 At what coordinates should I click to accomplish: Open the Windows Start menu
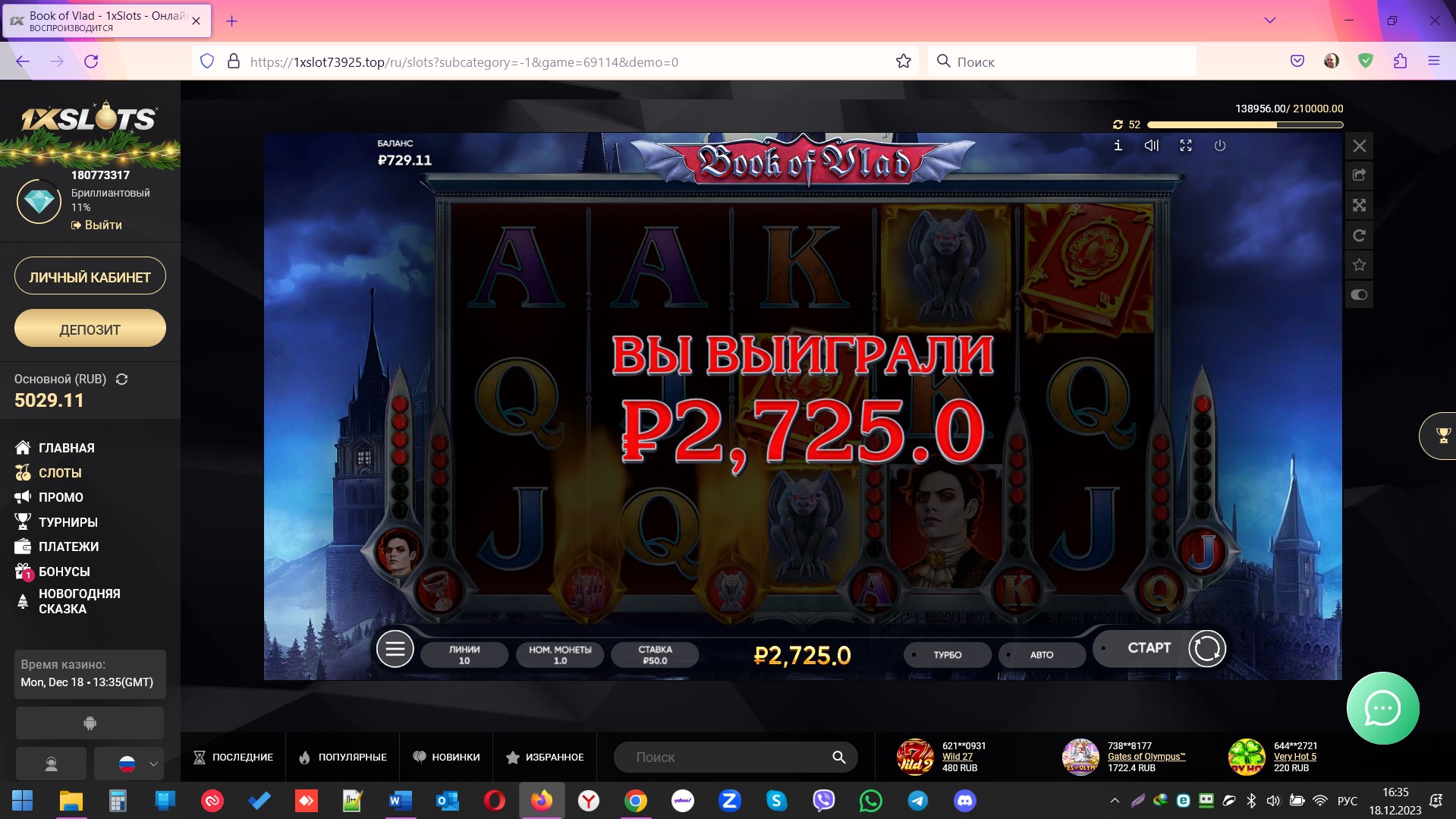[x=23, y=801]
